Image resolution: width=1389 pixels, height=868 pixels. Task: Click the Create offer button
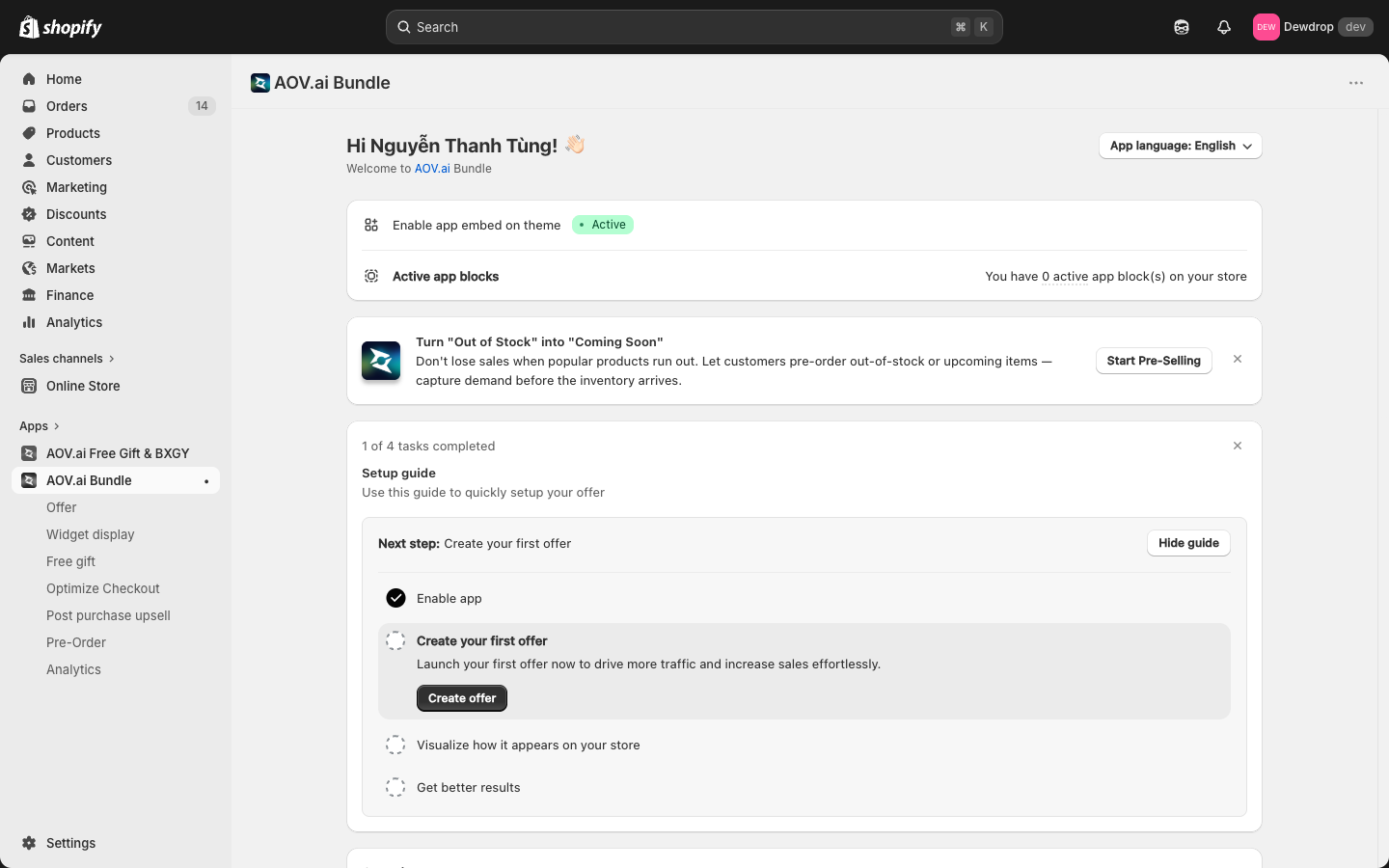tap(462, 698)
